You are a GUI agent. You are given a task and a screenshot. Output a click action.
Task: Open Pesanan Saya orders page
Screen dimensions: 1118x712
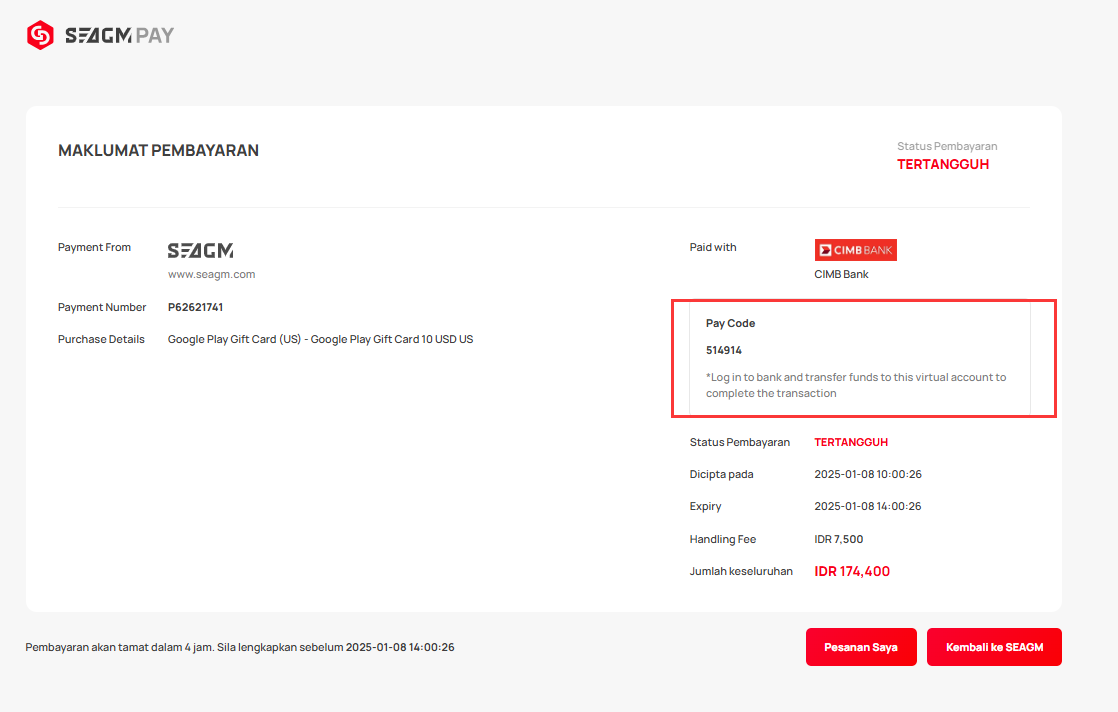click(861, 647)
